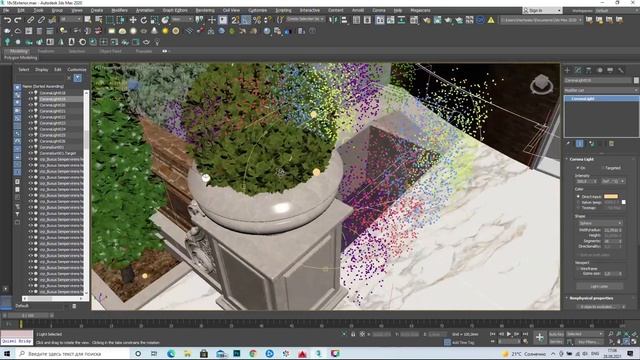Toggle the selection lock icon in status bar
The image size is (640, 360).
[x=353, y=334]
